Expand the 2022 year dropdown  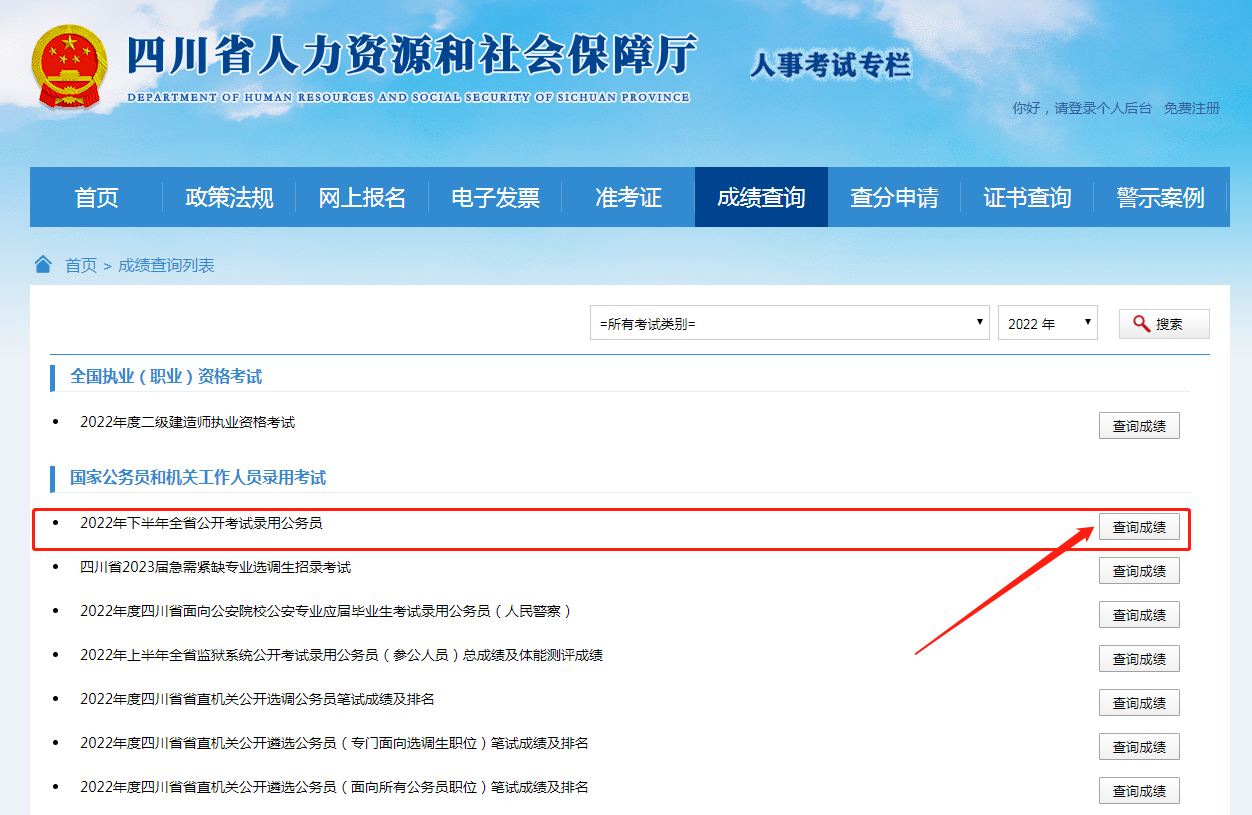click(1047, 323)
